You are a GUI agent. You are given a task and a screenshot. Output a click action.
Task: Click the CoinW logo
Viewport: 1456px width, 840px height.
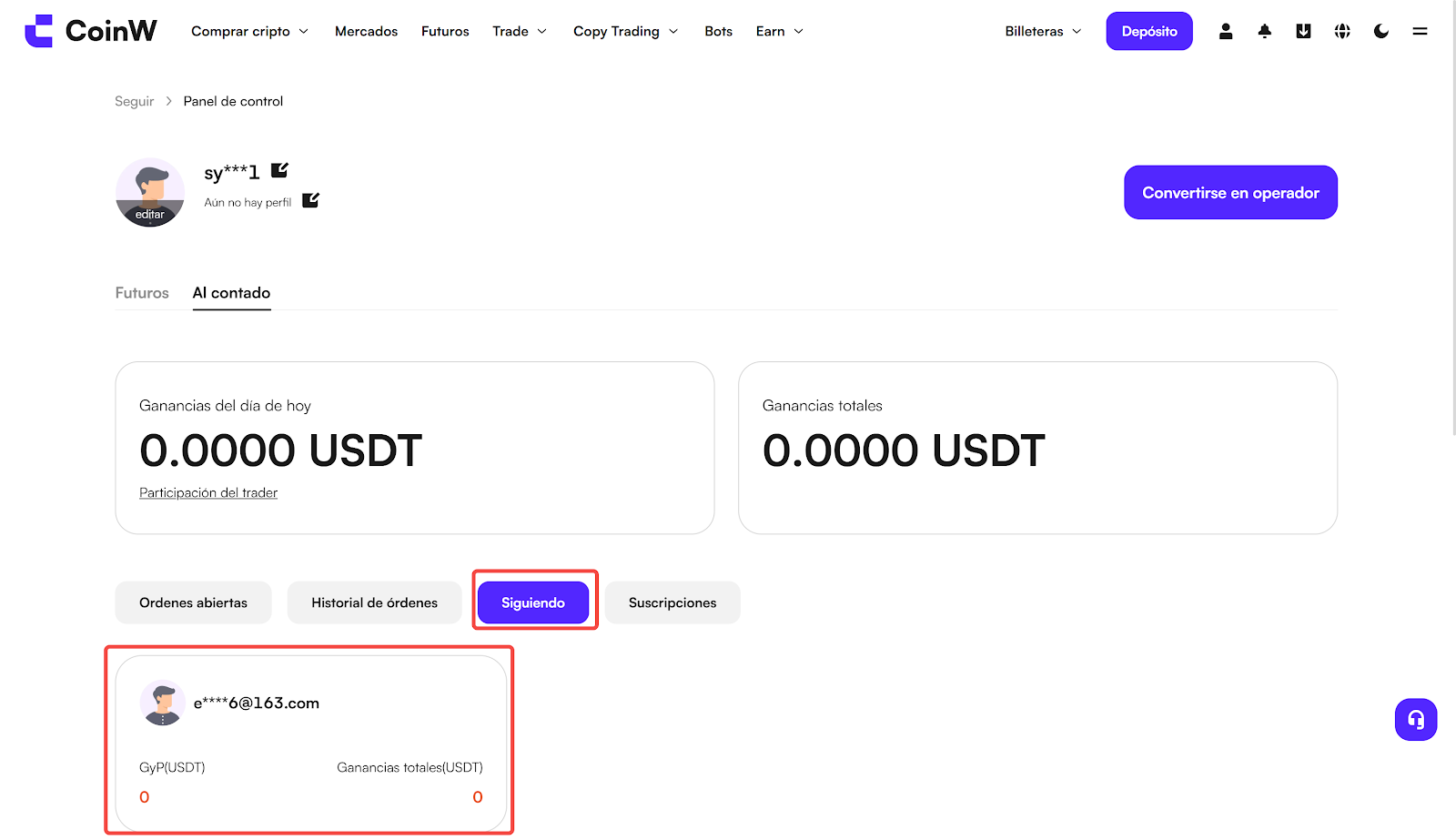point(91,31)
